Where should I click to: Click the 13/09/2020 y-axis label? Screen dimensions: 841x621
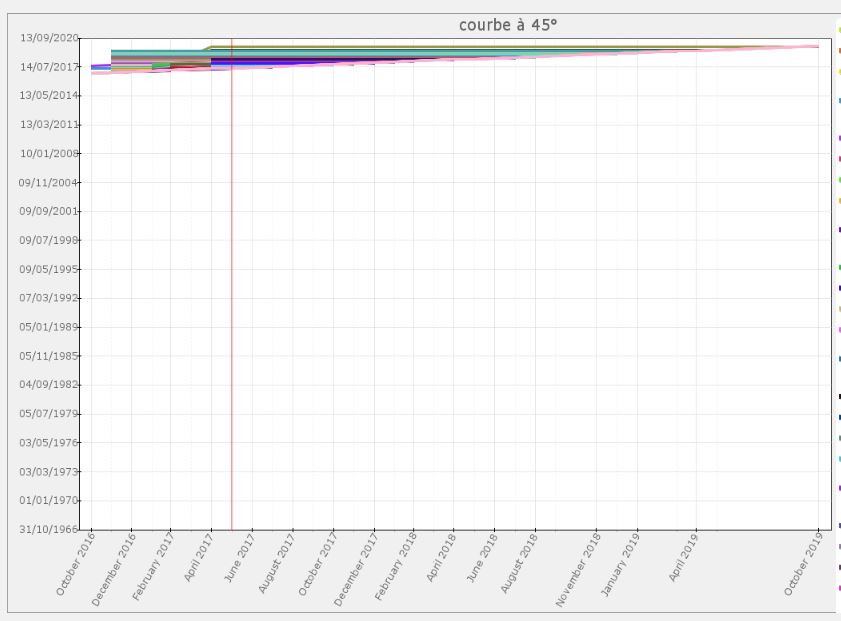49,38
